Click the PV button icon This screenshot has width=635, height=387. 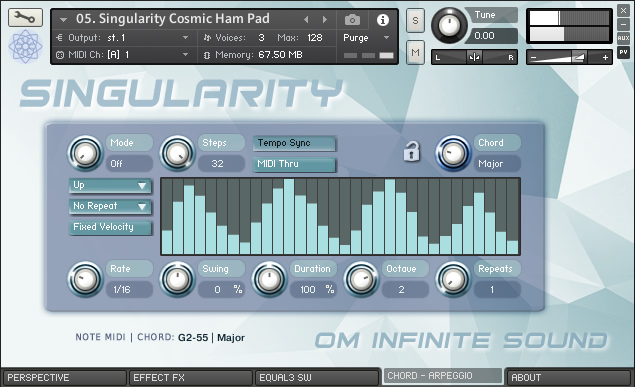pyautogui.click(x=623, y=52)
